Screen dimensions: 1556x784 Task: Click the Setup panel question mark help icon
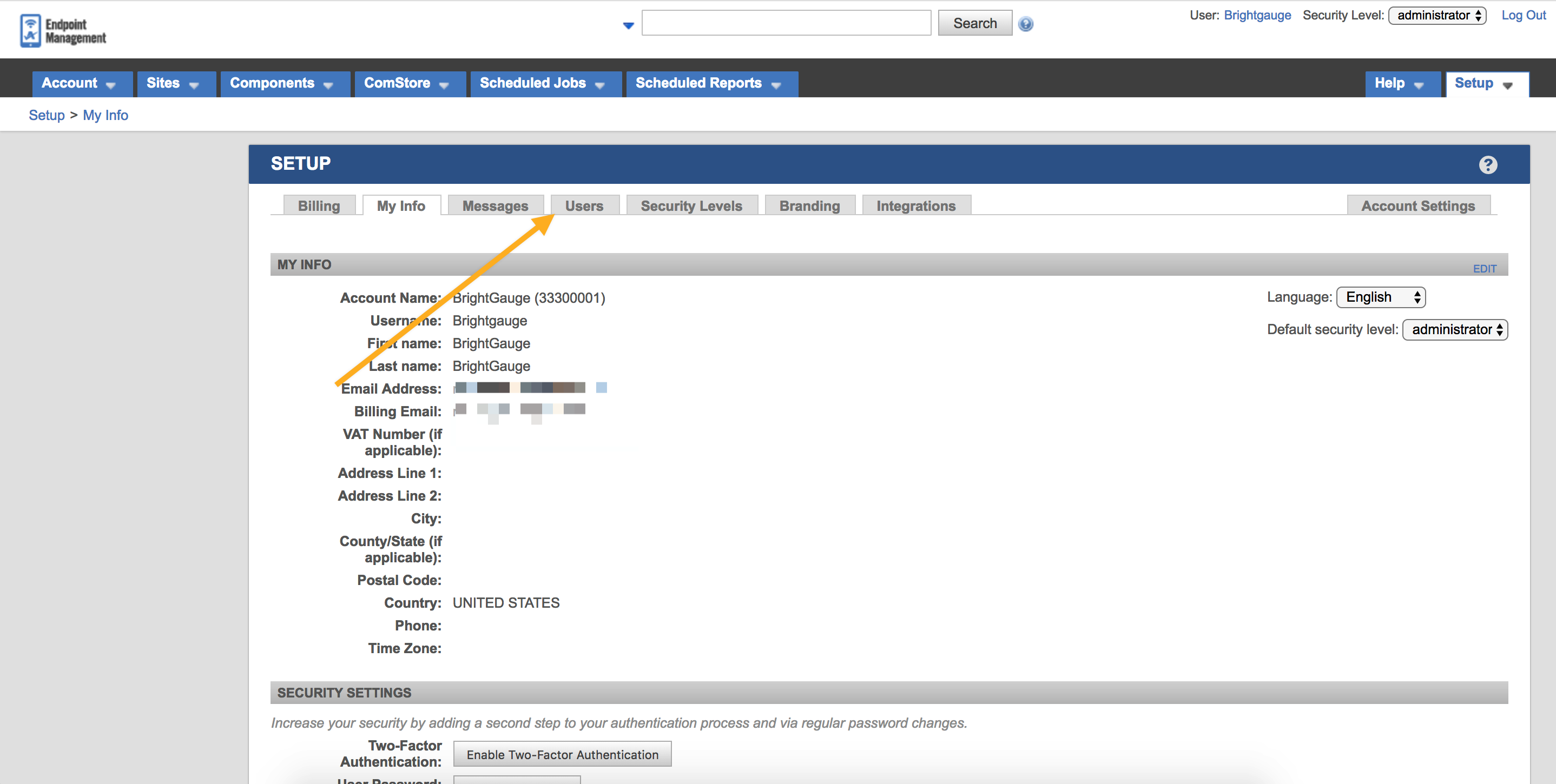click(x=1488, y=165)
